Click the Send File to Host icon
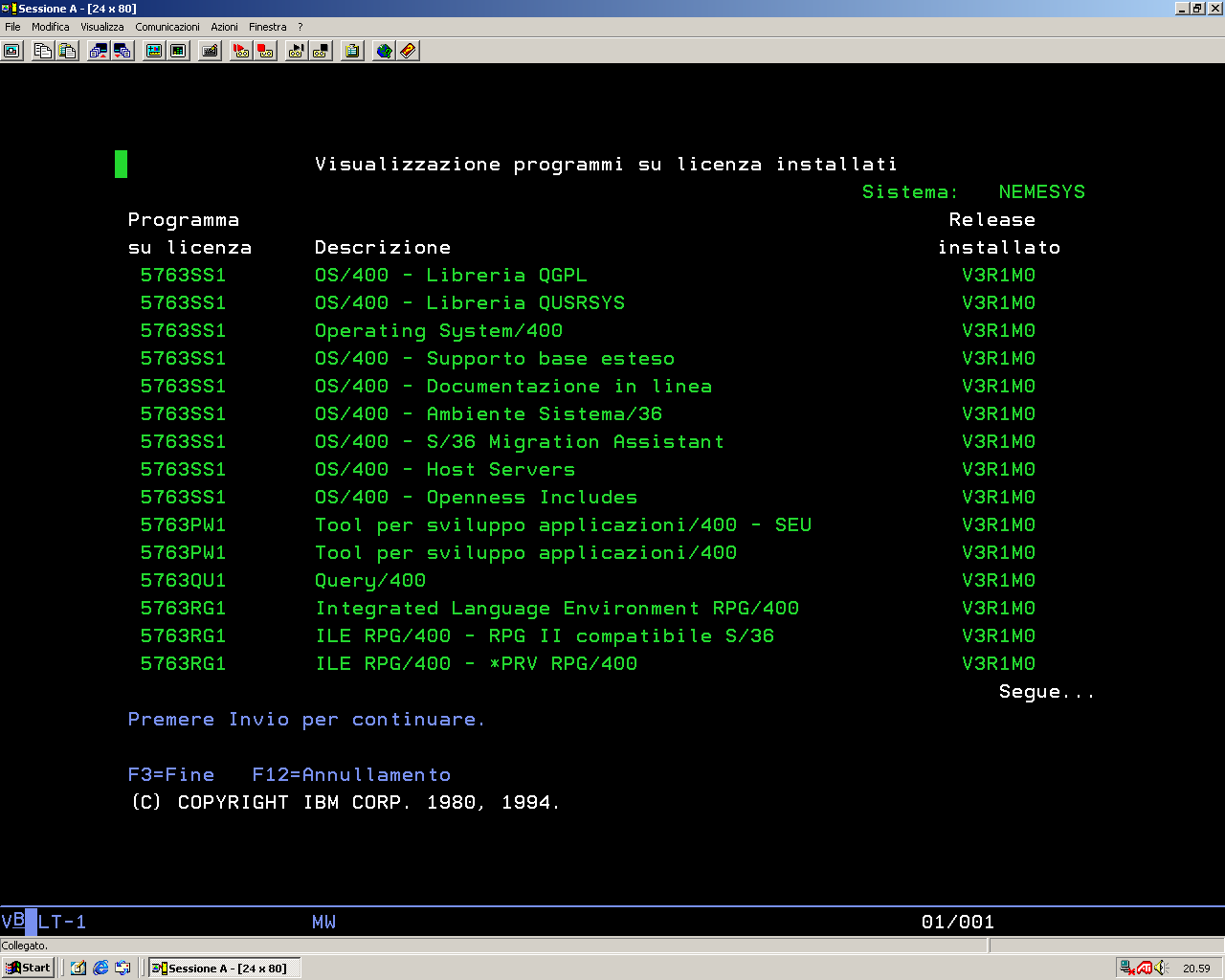 tap(98, 51)
